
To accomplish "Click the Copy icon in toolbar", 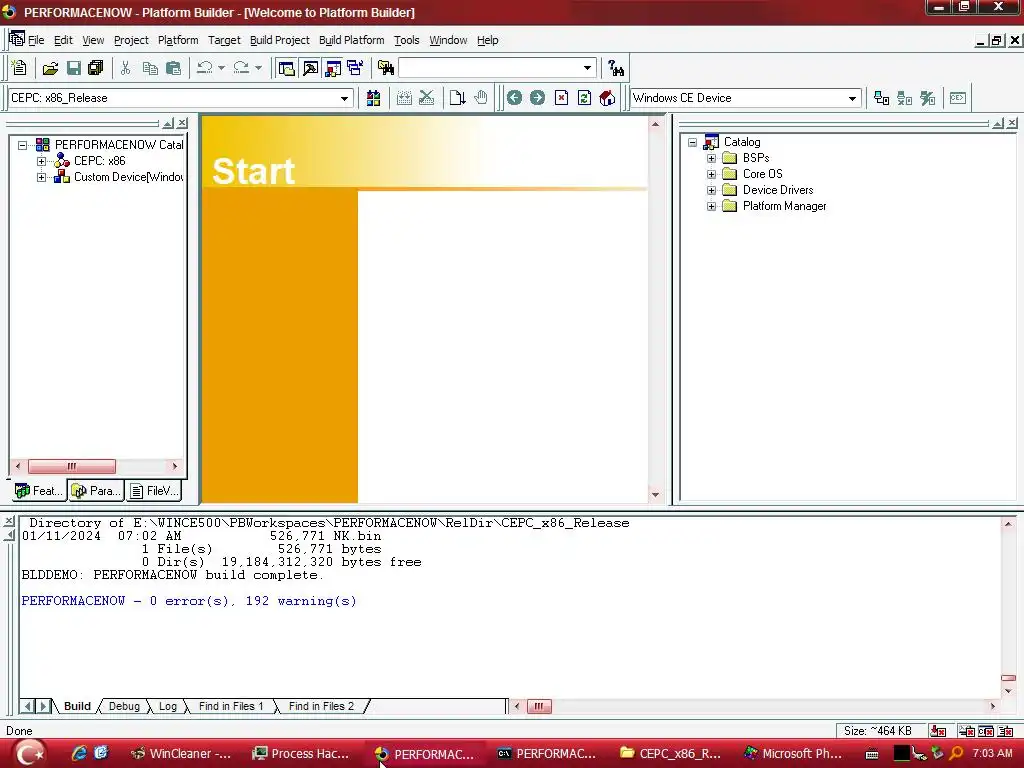I will (150, 68).
